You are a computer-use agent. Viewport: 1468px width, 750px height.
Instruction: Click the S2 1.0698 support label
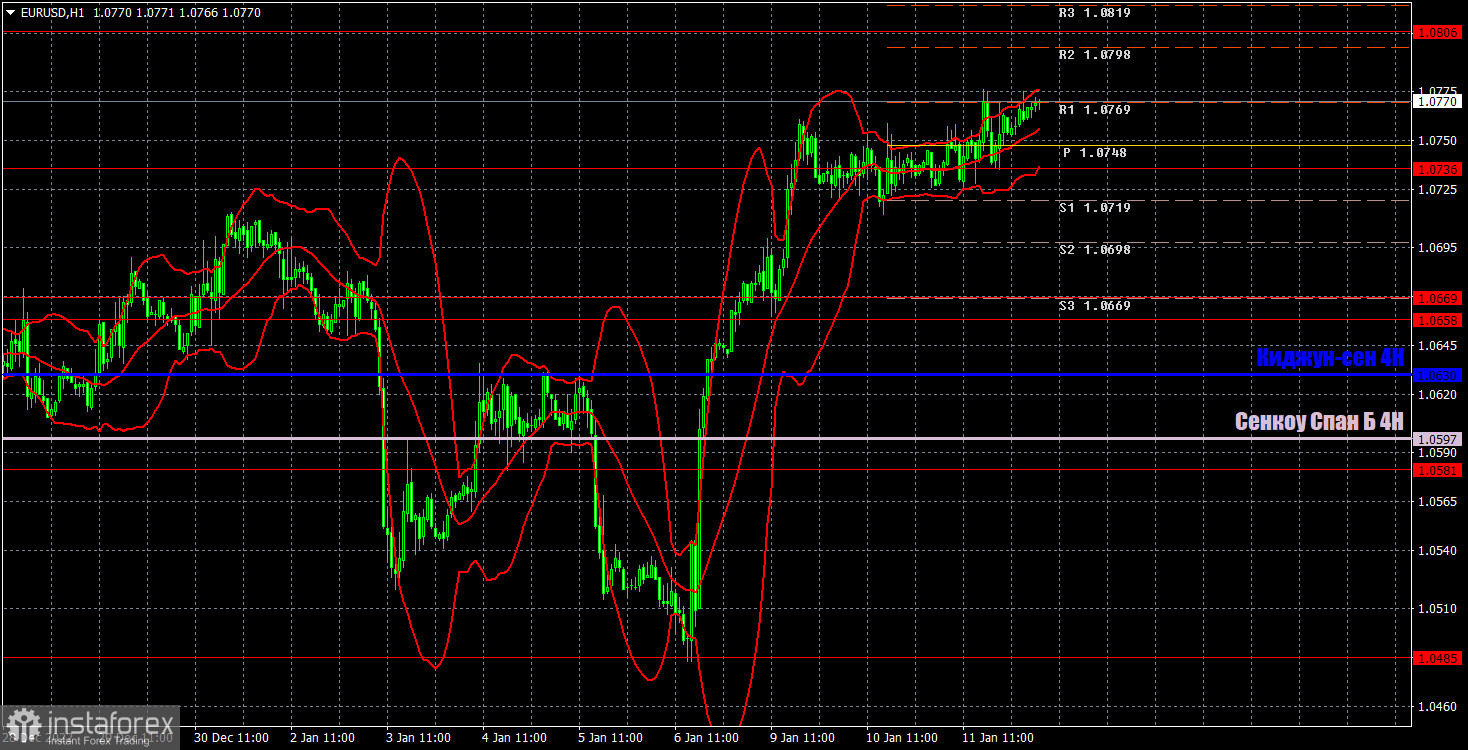(1096, 250)
